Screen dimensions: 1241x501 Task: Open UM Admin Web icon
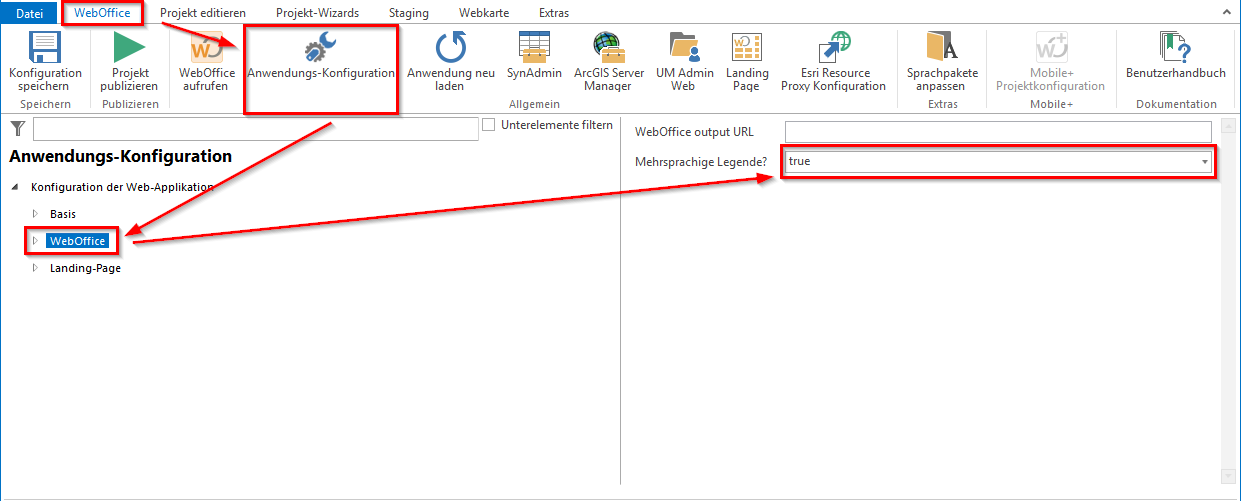[684, 47]
